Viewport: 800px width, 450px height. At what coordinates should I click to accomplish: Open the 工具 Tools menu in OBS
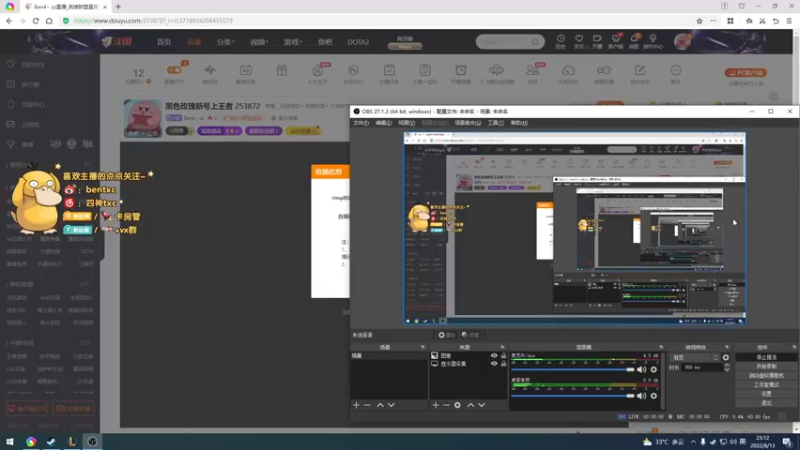pyautogui.click(x=495, y=123)
